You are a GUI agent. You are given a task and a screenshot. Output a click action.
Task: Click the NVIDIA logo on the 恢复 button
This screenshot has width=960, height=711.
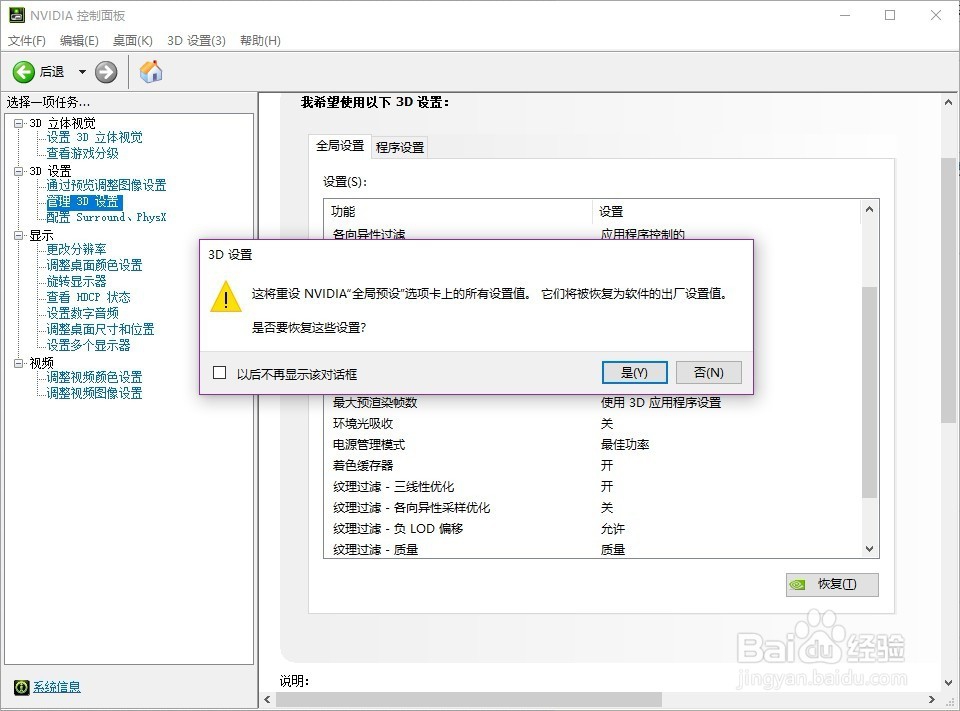pyautogui.click(x=797, y=584)
